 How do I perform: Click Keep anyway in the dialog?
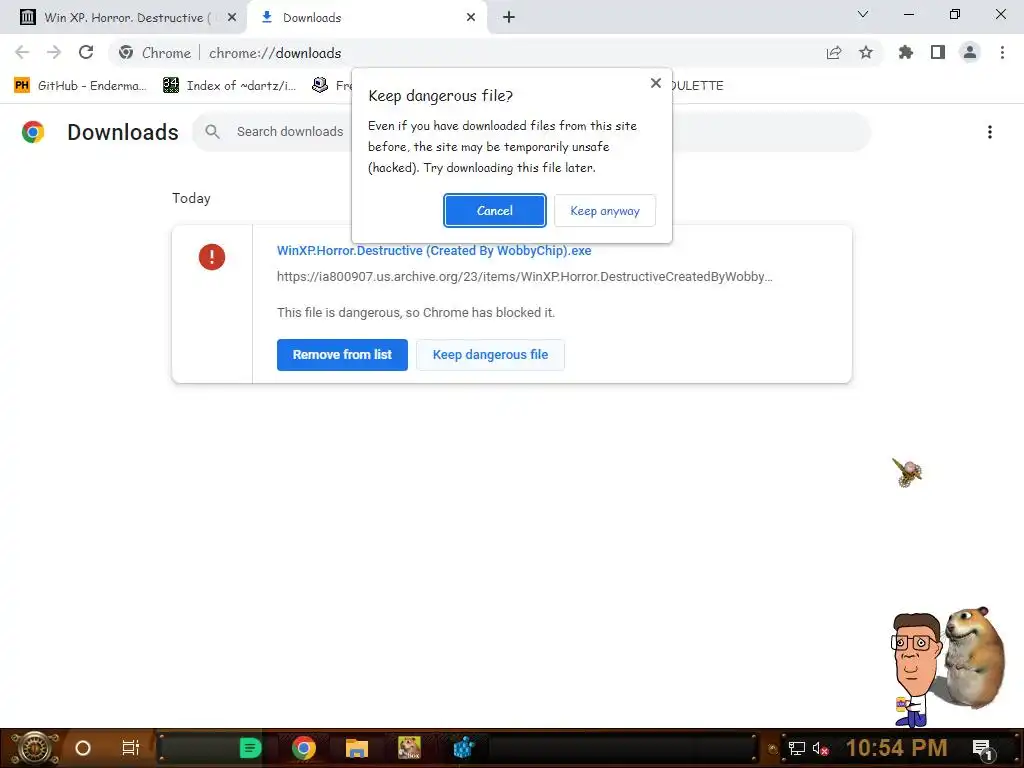(x=605, y=210)
